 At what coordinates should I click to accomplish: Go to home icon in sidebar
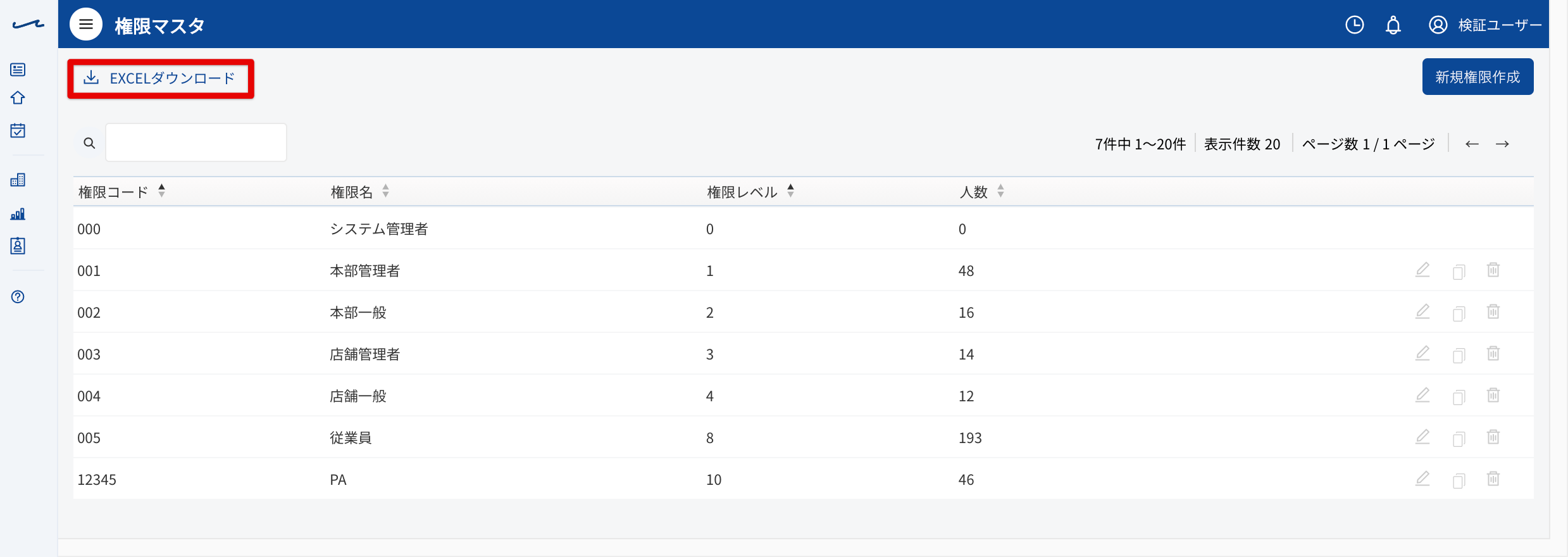tap(18, 98)
